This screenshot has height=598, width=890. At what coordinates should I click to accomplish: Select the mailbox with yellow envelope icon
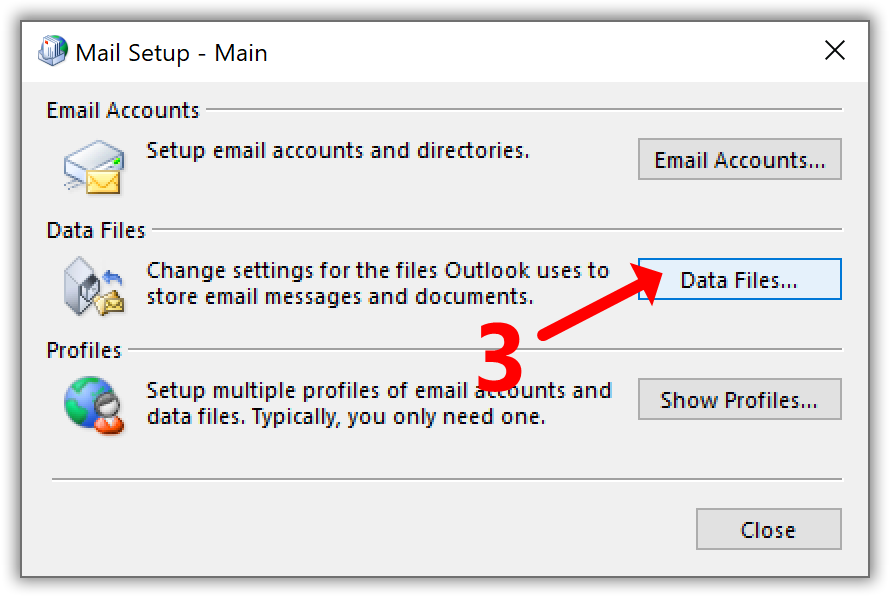point(94,167)
